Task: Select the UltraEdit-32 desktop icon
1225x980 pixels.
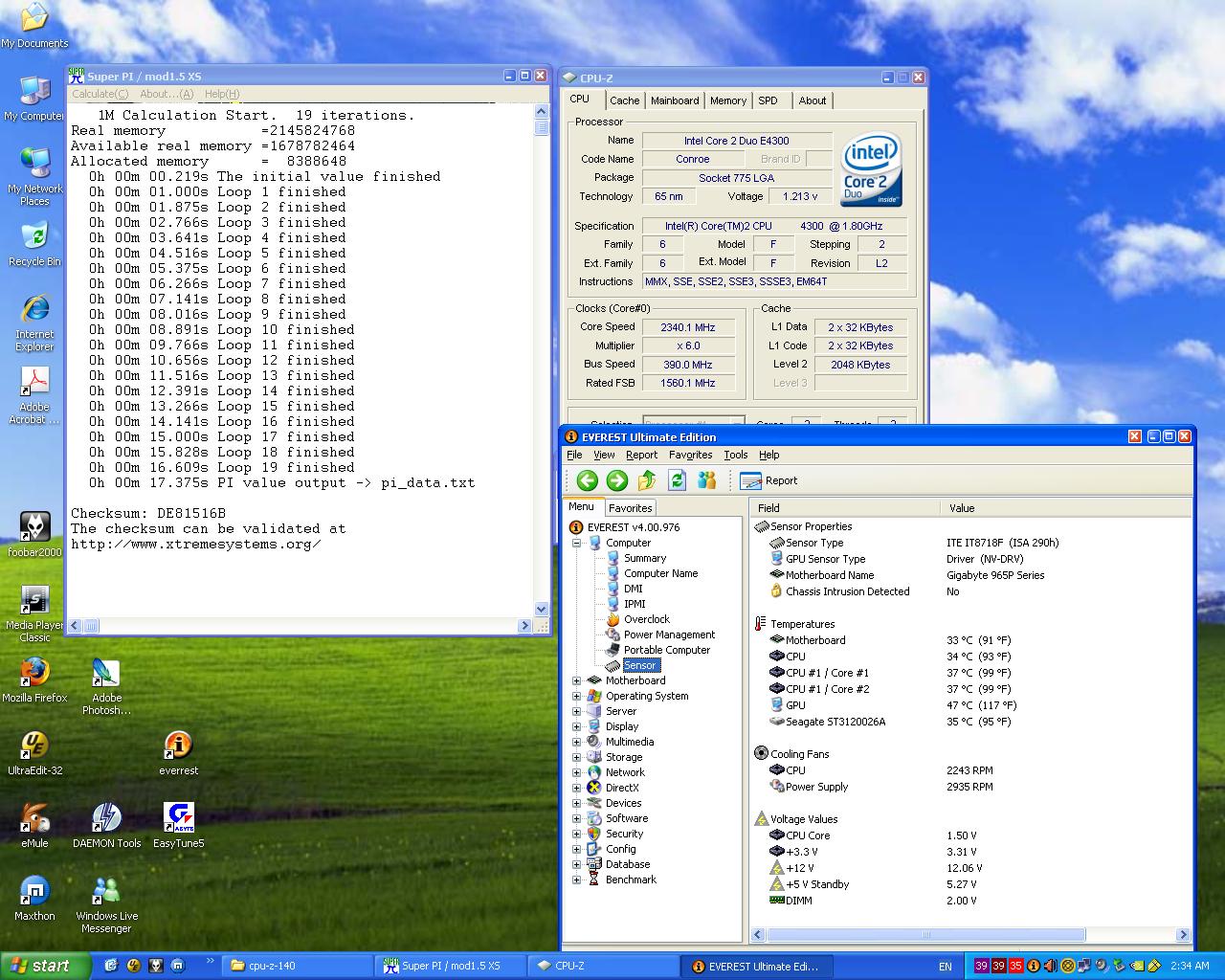Action: (34, 753)
